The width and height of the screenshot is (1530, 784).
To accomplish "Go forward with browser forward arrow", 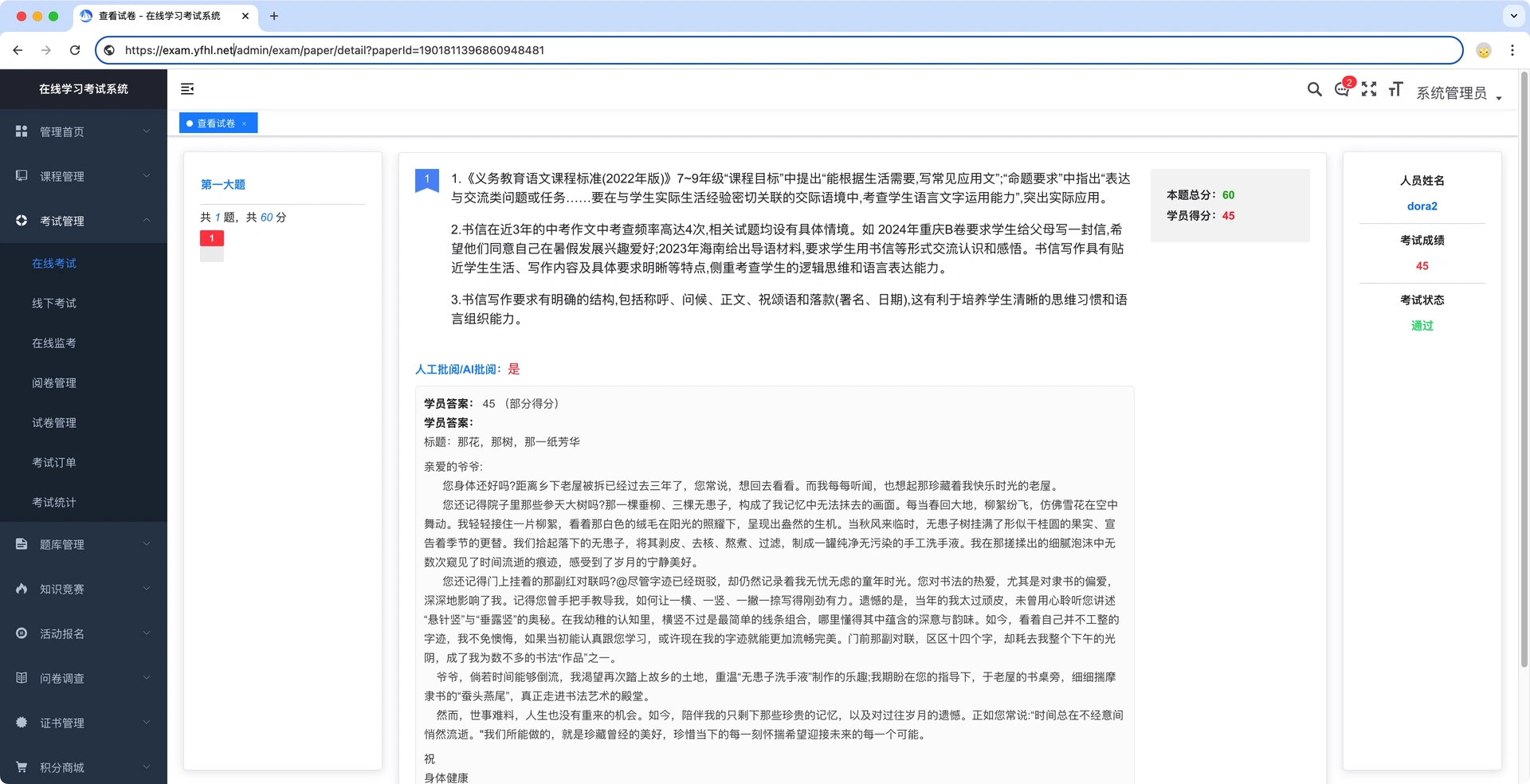I will [x=46, y=50].
